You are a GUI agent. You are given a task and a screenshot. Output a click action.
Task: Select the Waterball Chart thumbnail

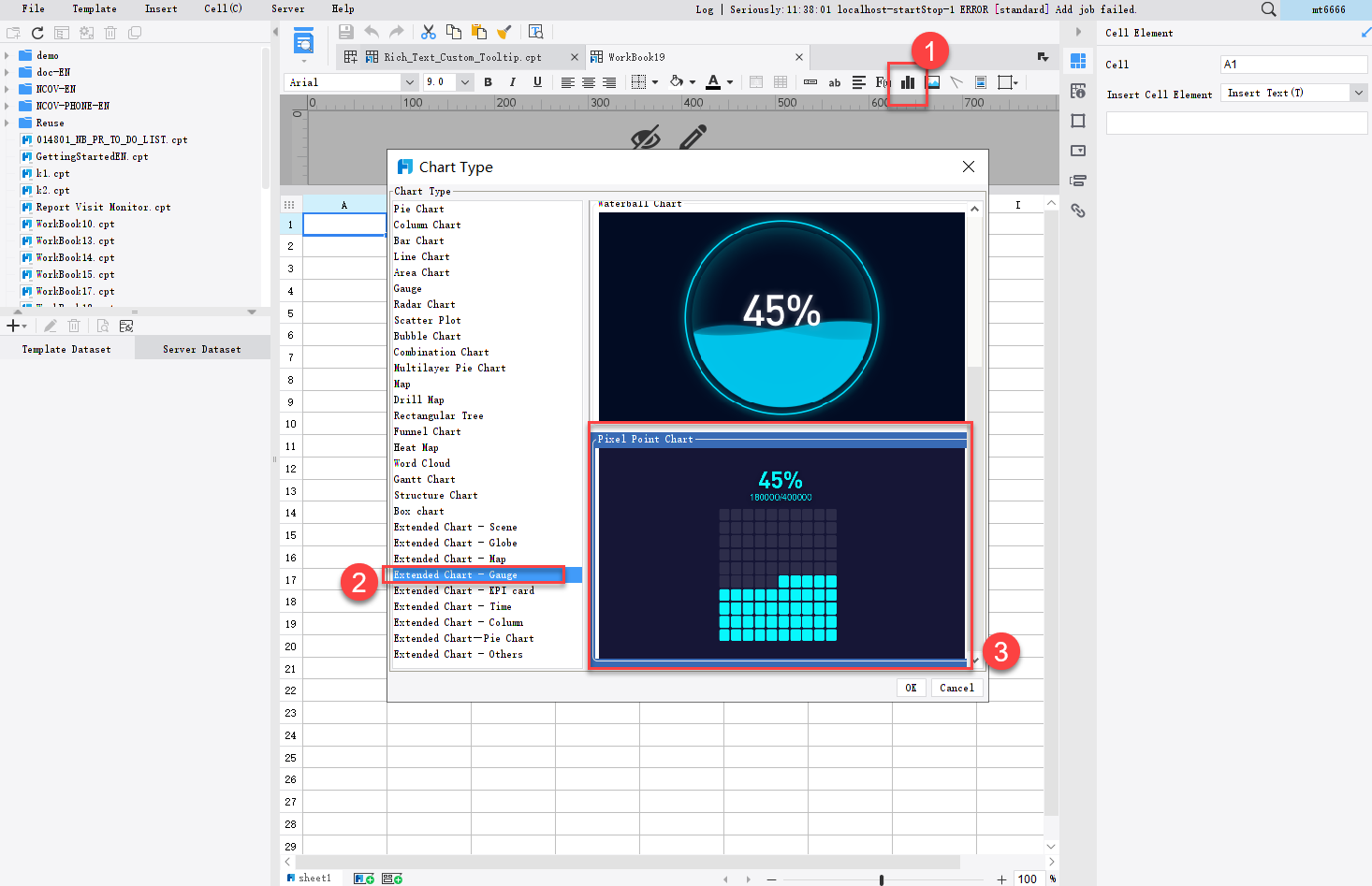click(781, 316)
